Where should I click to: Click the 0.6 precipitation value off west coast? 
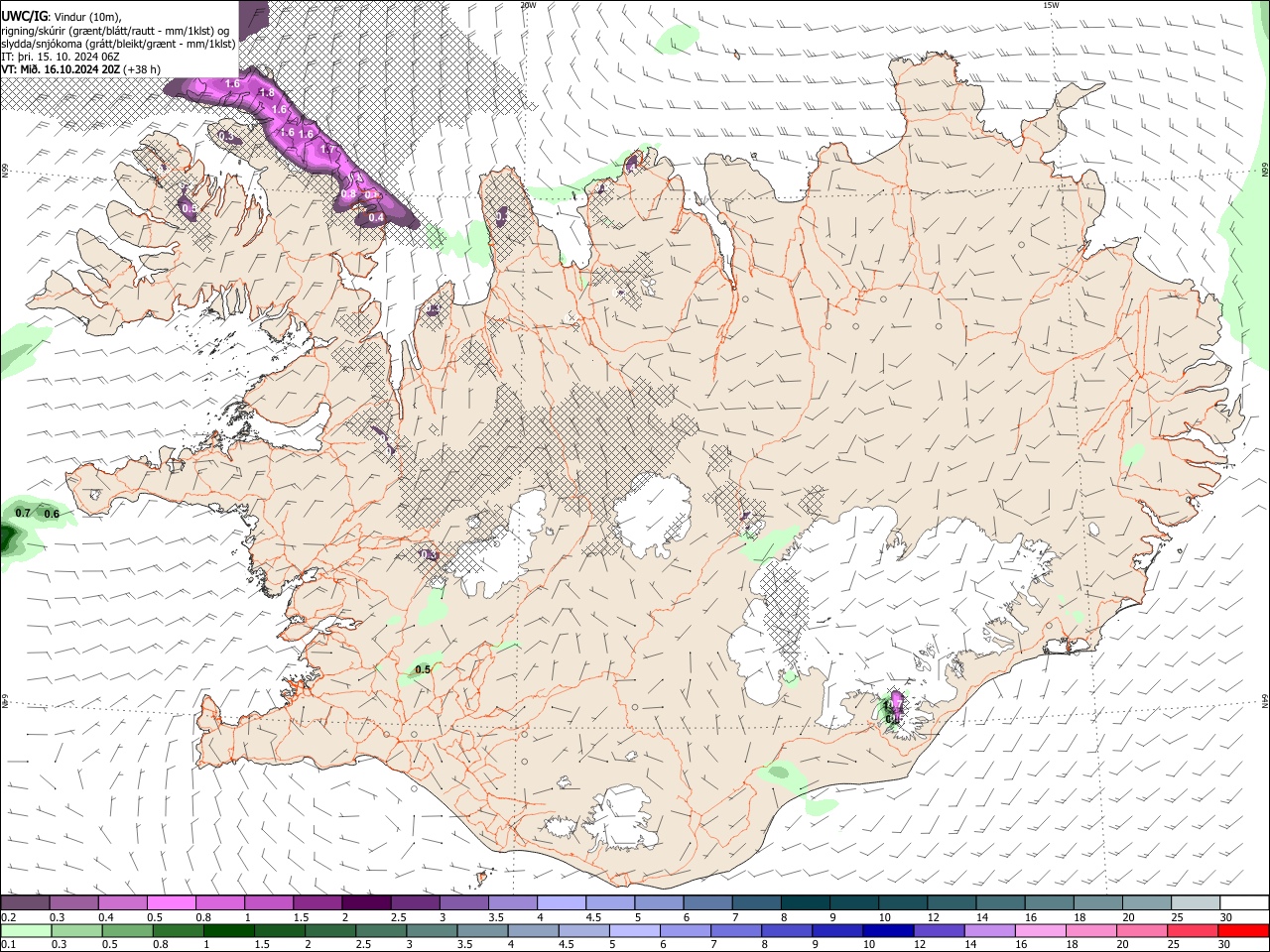tap(52, 514)
